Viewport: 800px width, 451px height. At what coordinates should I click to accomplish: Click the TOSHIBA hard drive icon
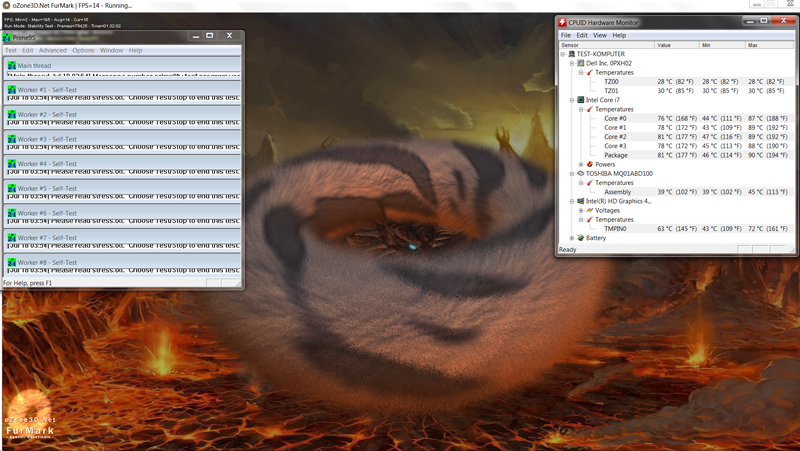point(581,173)
